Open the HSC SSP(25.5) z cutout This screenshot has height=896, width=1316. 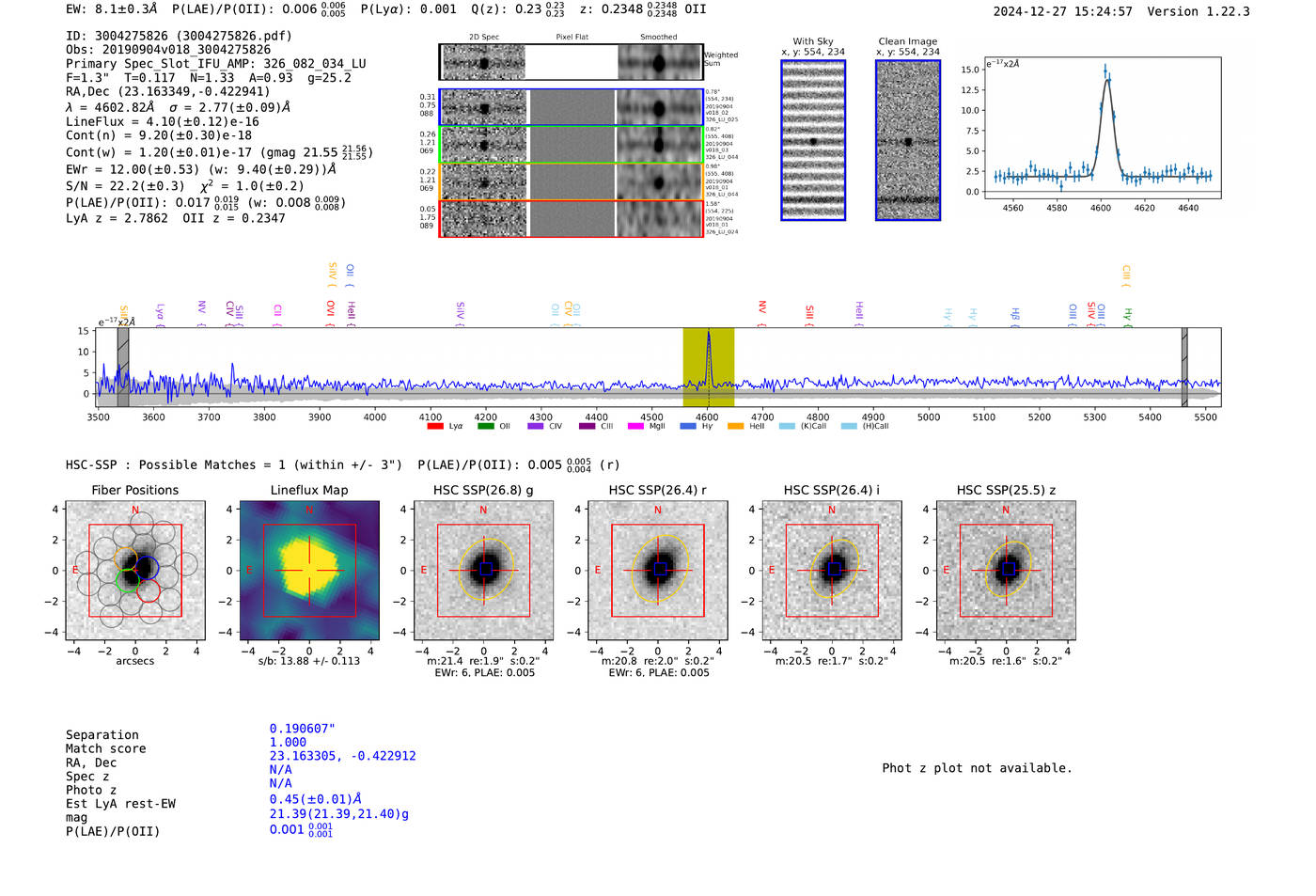point(1006,571)
